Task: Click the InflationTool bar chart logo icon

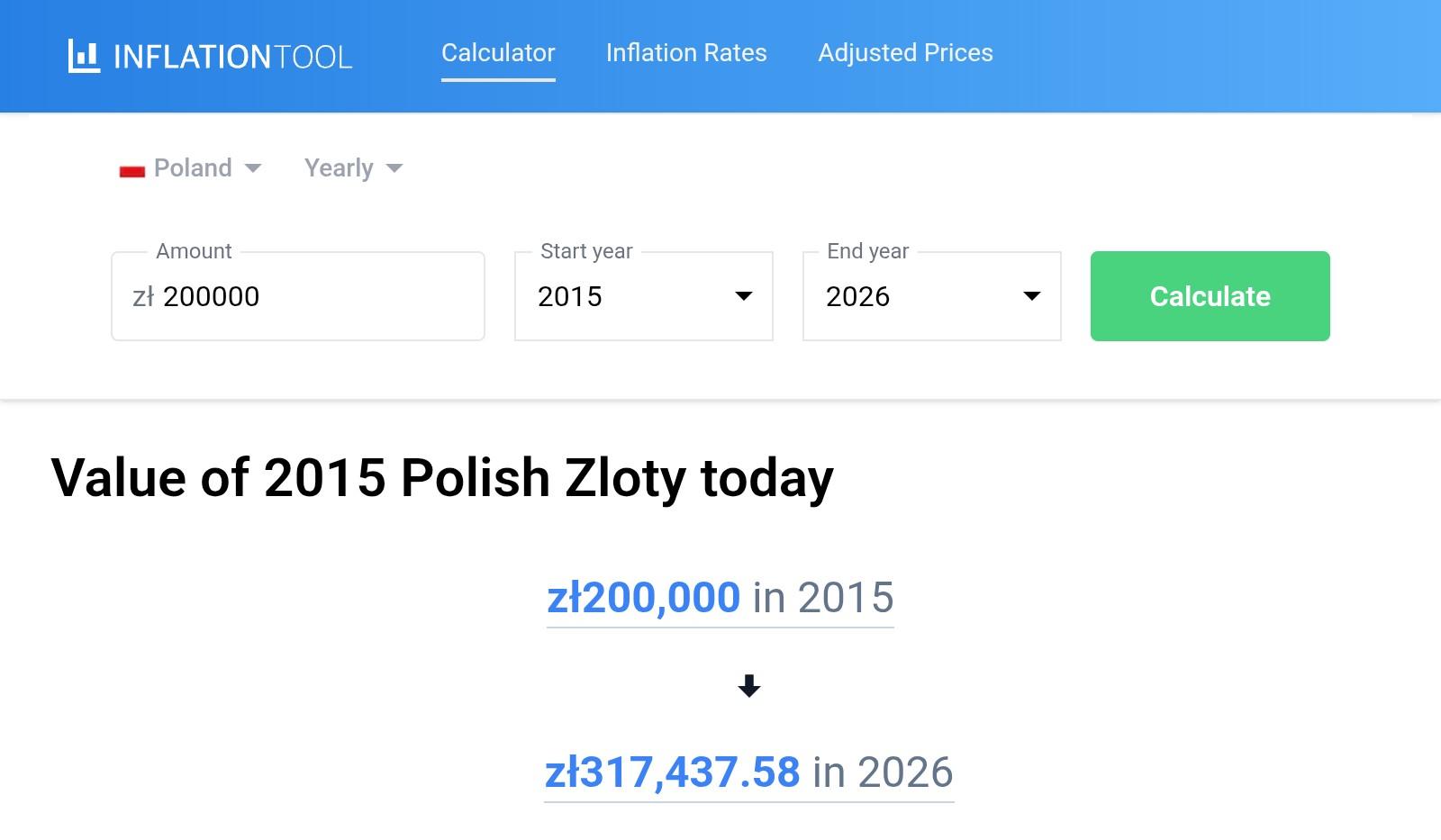Action: [84, 56]
